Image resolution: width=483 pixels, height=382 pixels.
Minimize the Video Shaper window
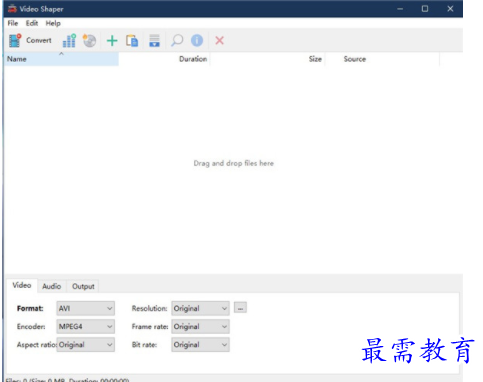tap(400, 9)
